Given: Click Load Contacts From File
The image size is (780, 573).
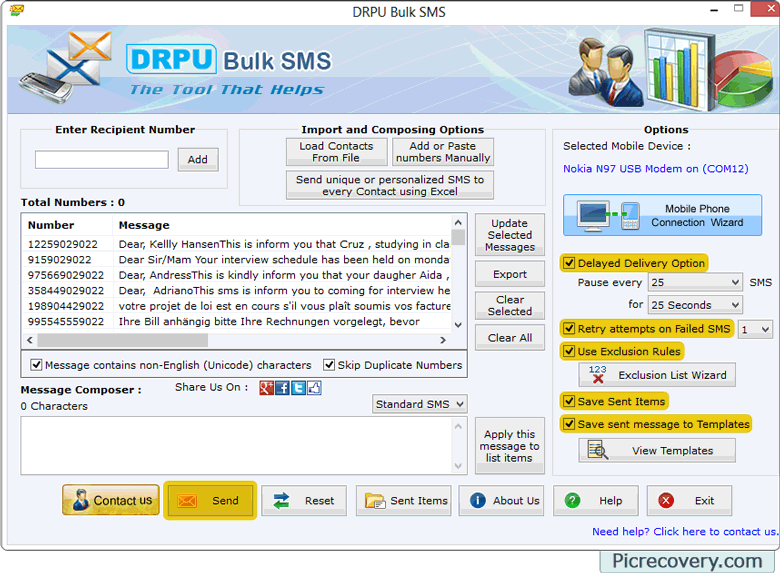Looking at the screenshot, I should pos(336,152).
